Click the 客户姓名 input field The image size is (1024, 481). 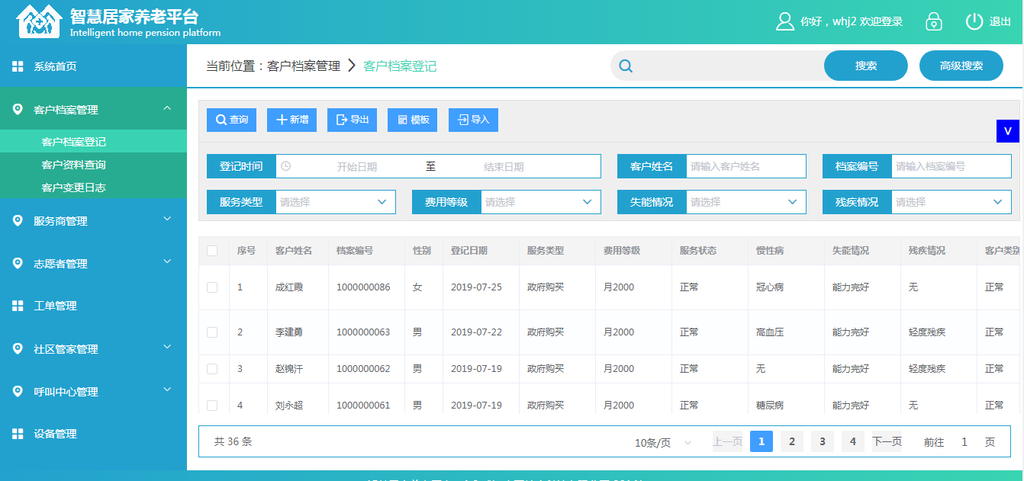(745, 166)
